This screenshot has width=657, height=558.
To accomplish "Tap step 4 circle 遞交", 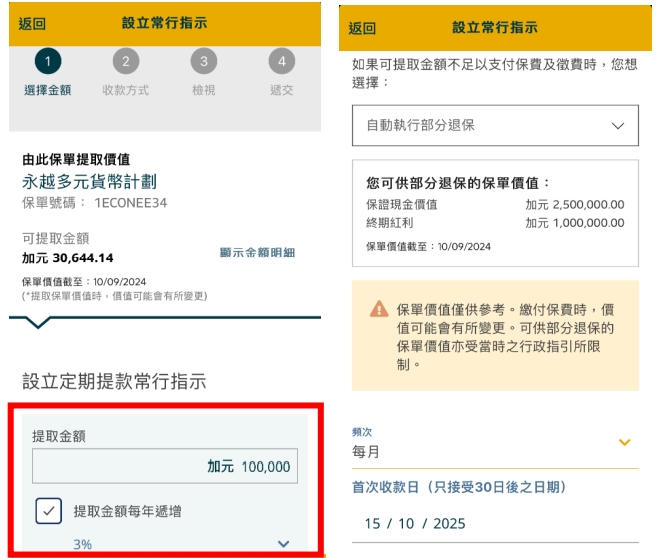I will click(282, 62).
